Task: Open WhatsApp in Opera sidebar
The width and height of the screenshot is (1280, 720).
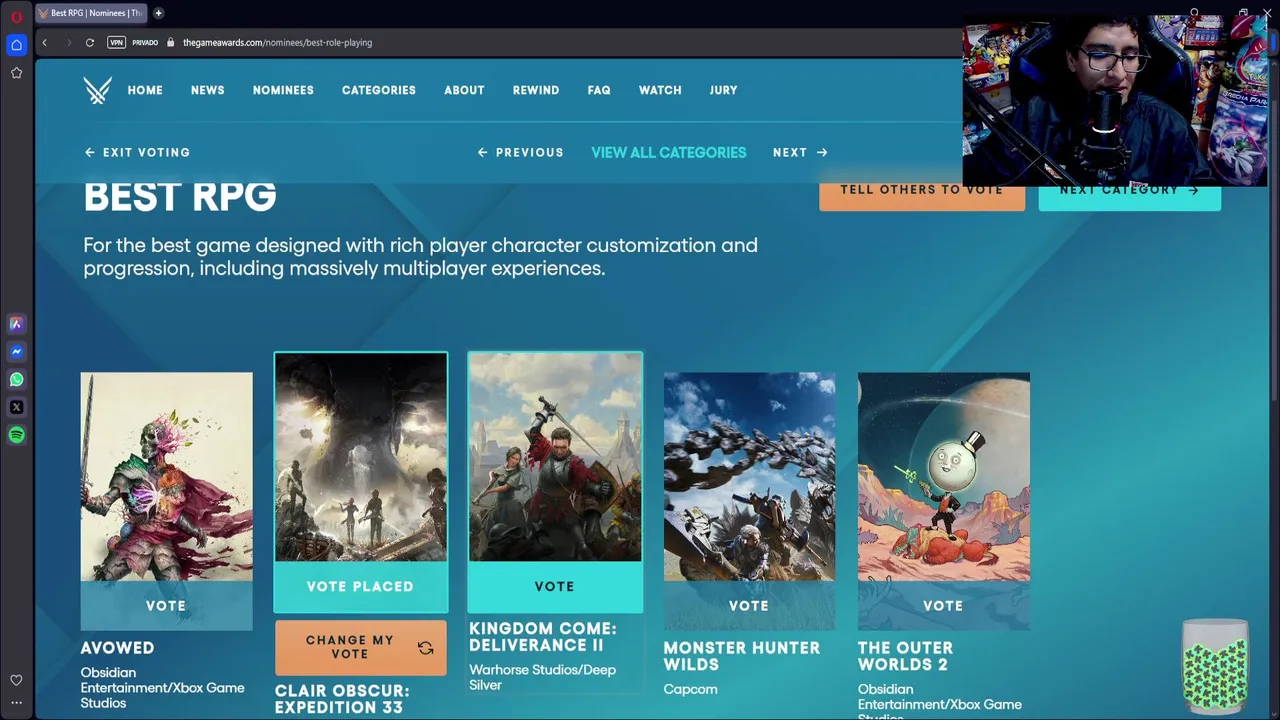Action: (x=16, y=380)
